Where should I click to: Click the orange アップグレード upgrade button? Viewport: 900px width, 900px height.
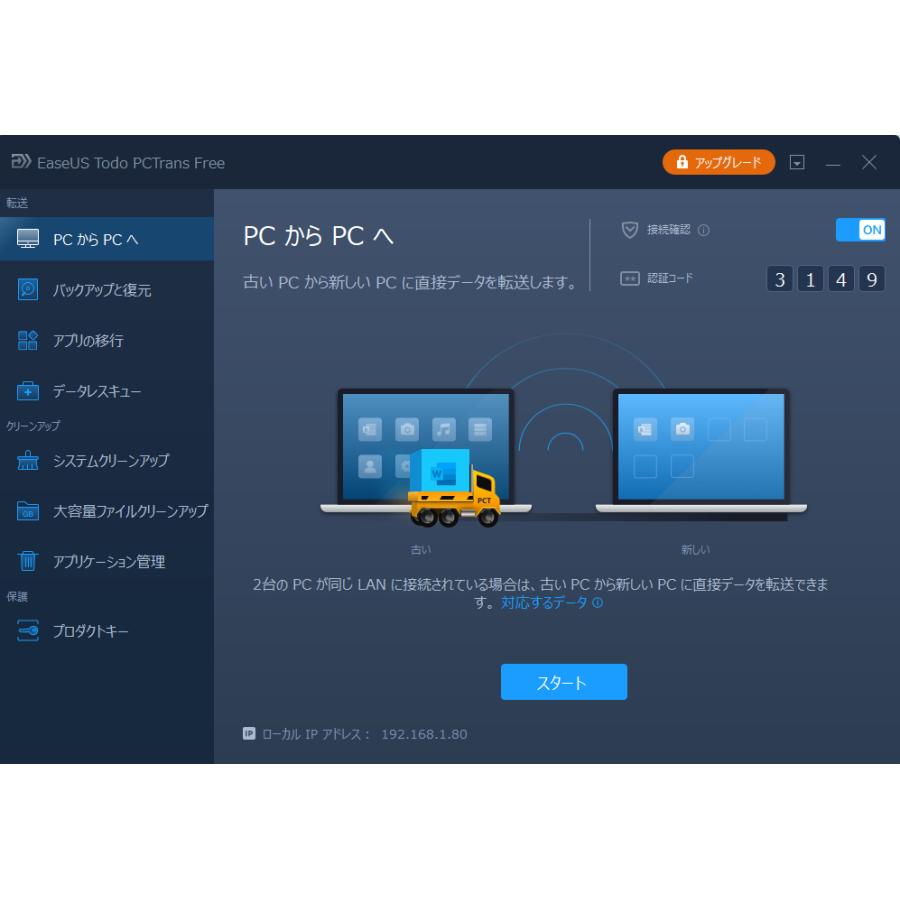(x=718, y=162)
